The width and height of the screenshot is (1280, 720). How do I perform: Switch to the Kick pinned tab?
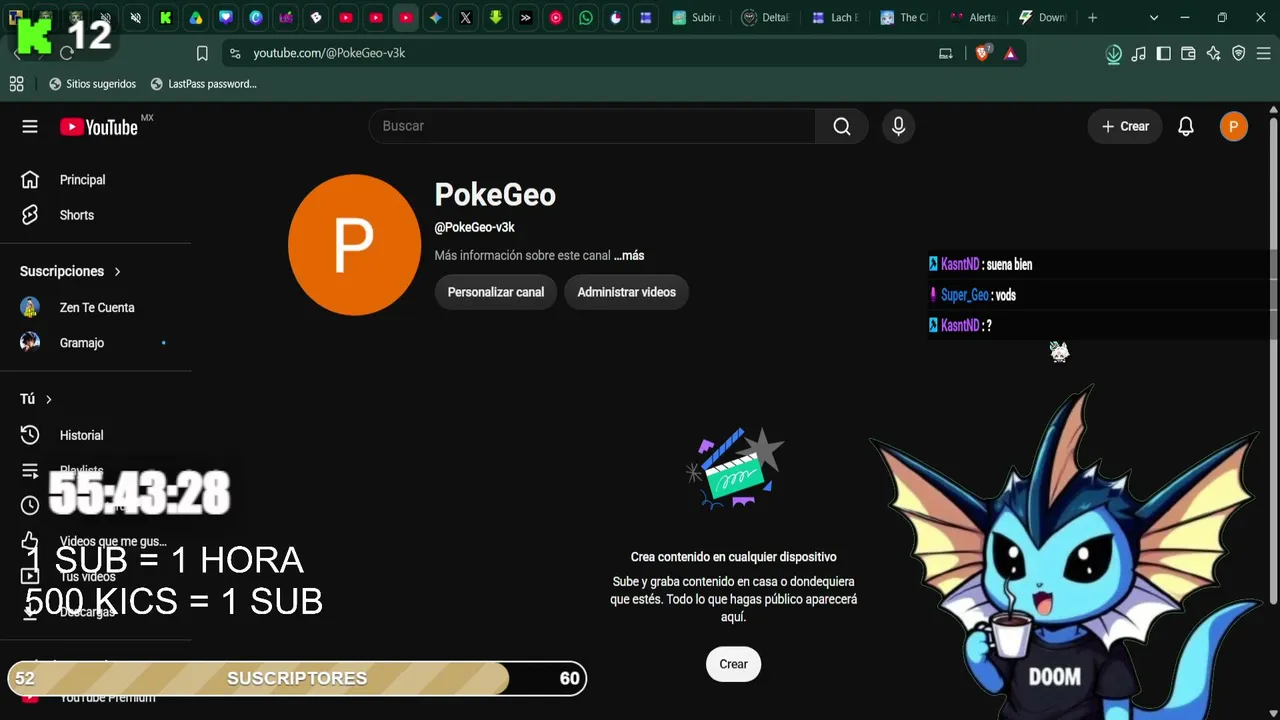tap(166, 17)
